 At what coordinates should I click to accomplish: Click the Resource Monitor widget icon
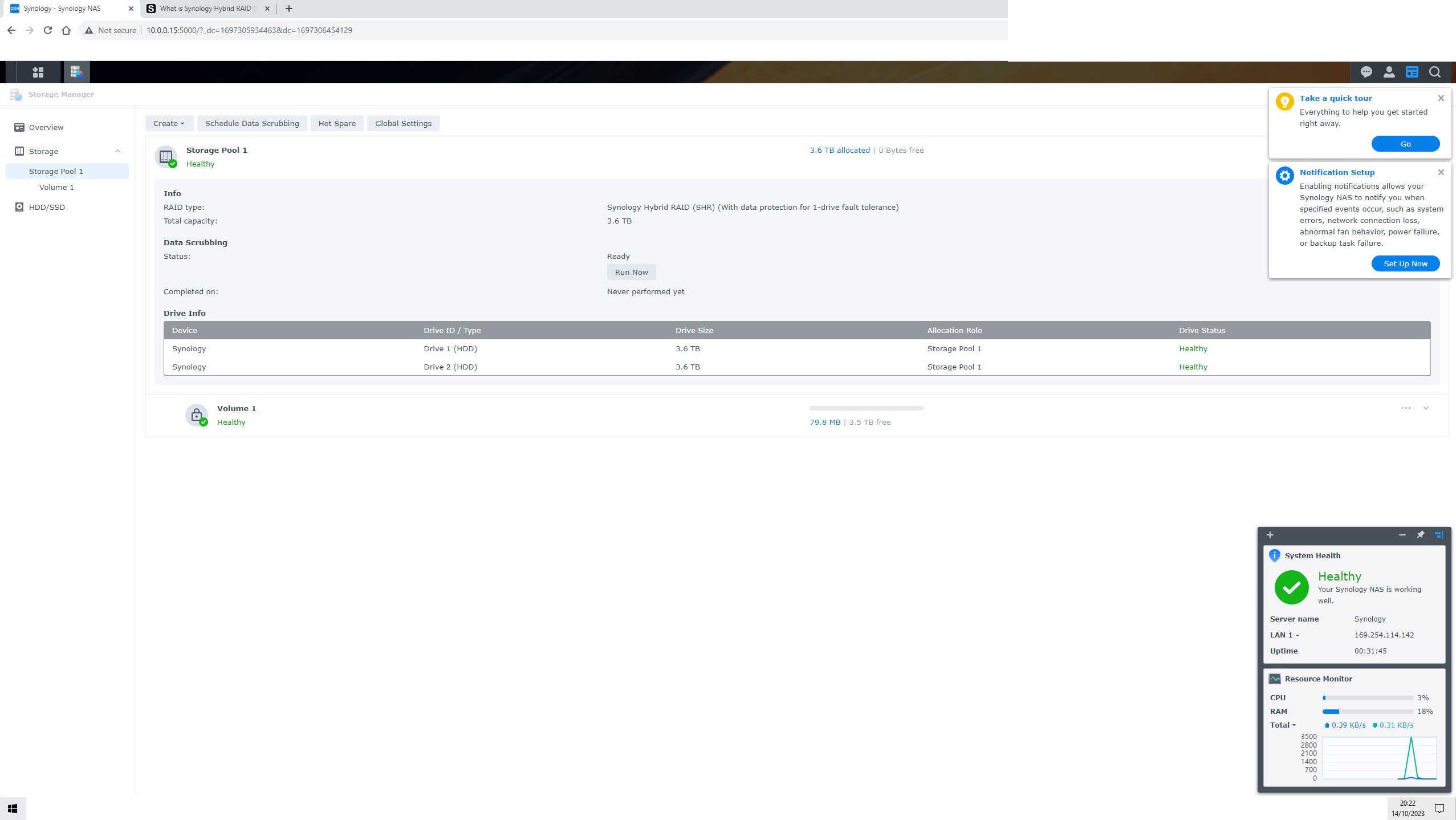tap(1275, 679)
